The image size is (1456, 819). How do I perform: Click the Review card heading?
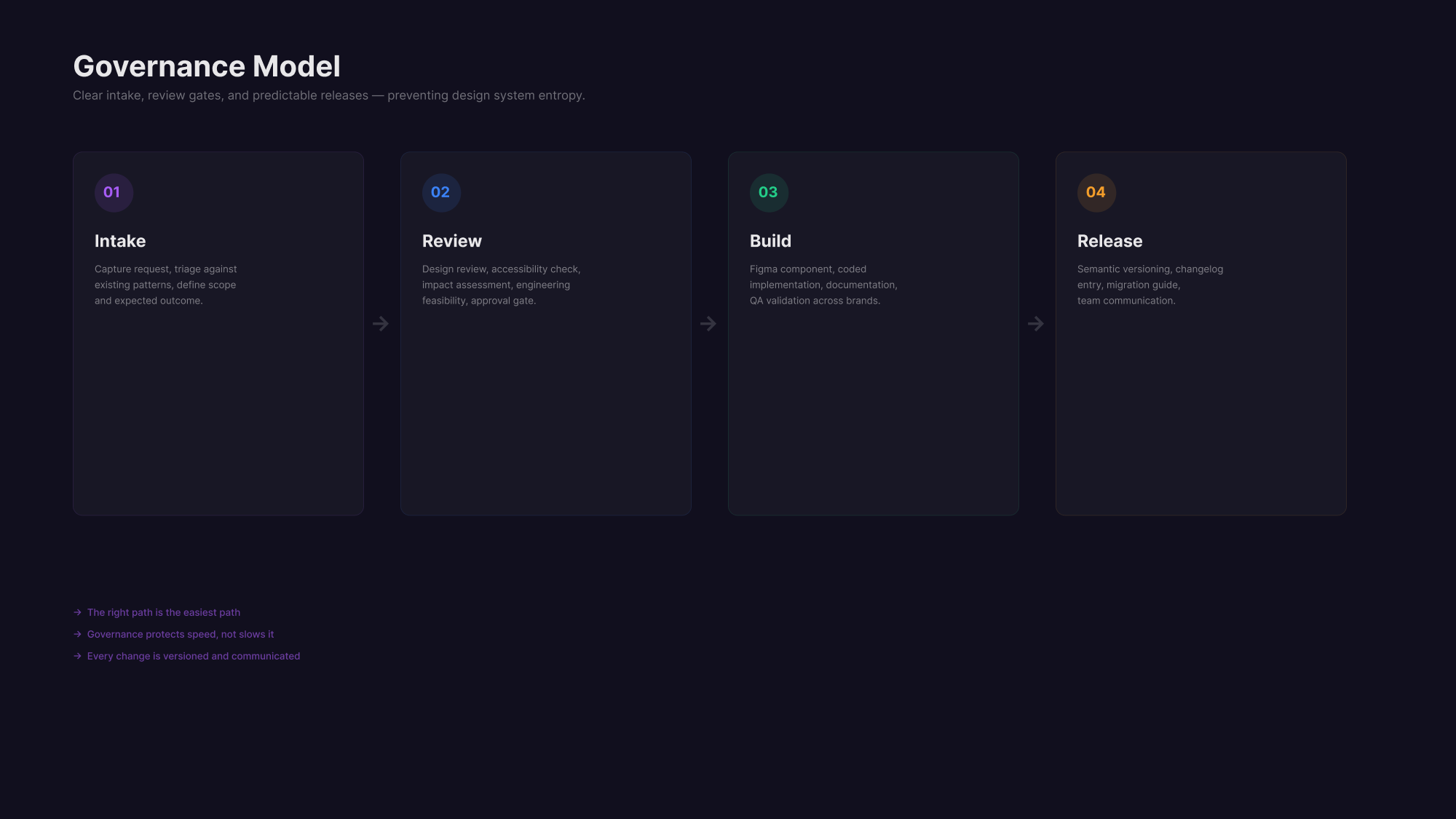point(452,241)
